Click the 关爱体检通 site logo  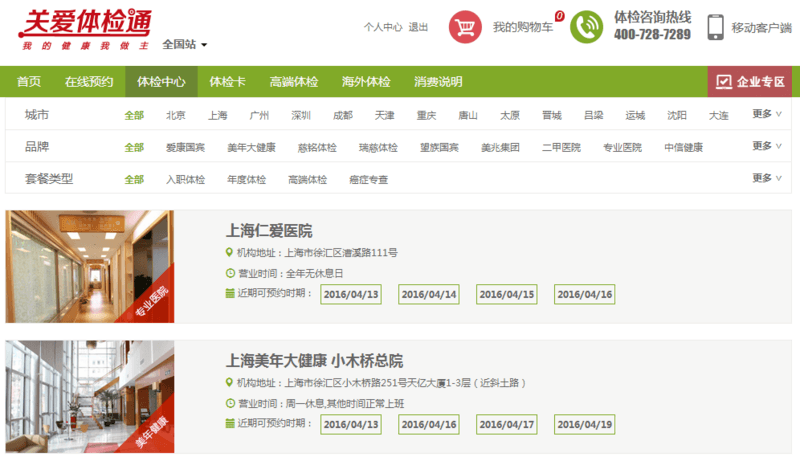(x=85, y=29)
